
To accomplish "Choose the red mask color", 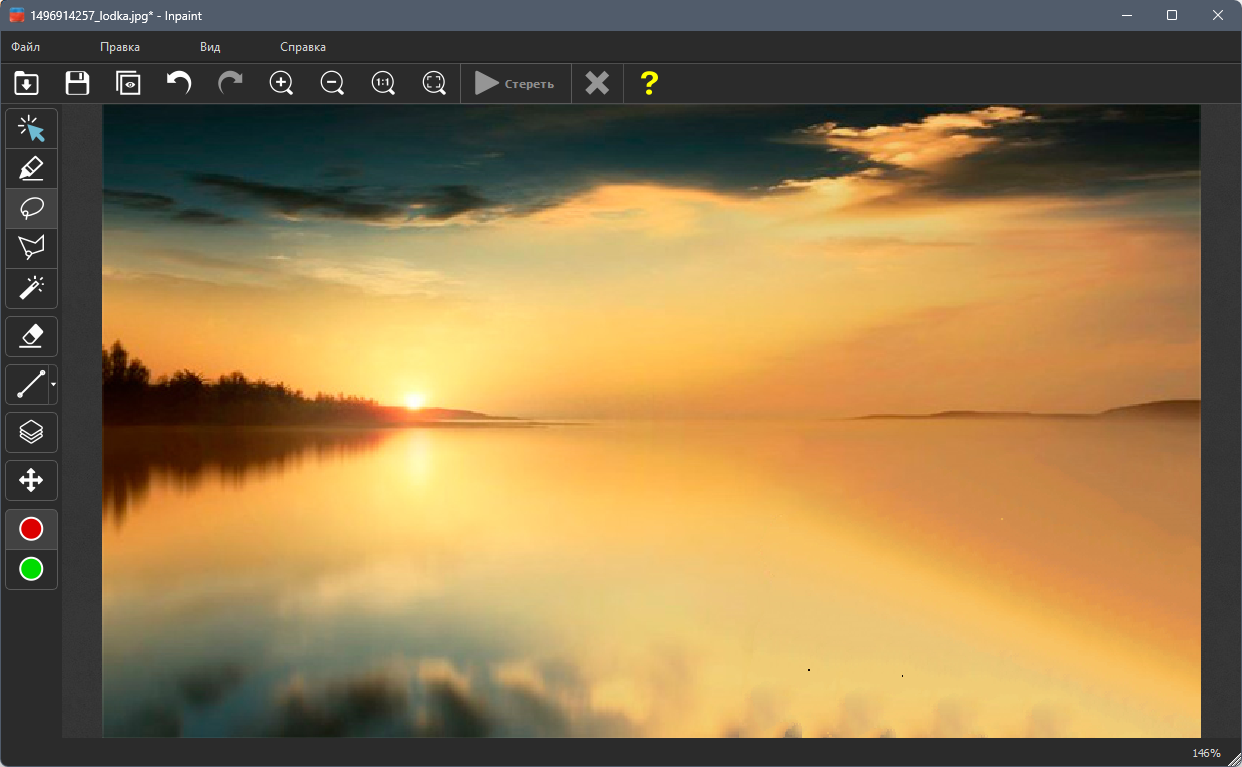I will pyautogui.click(x=32, y=529).
